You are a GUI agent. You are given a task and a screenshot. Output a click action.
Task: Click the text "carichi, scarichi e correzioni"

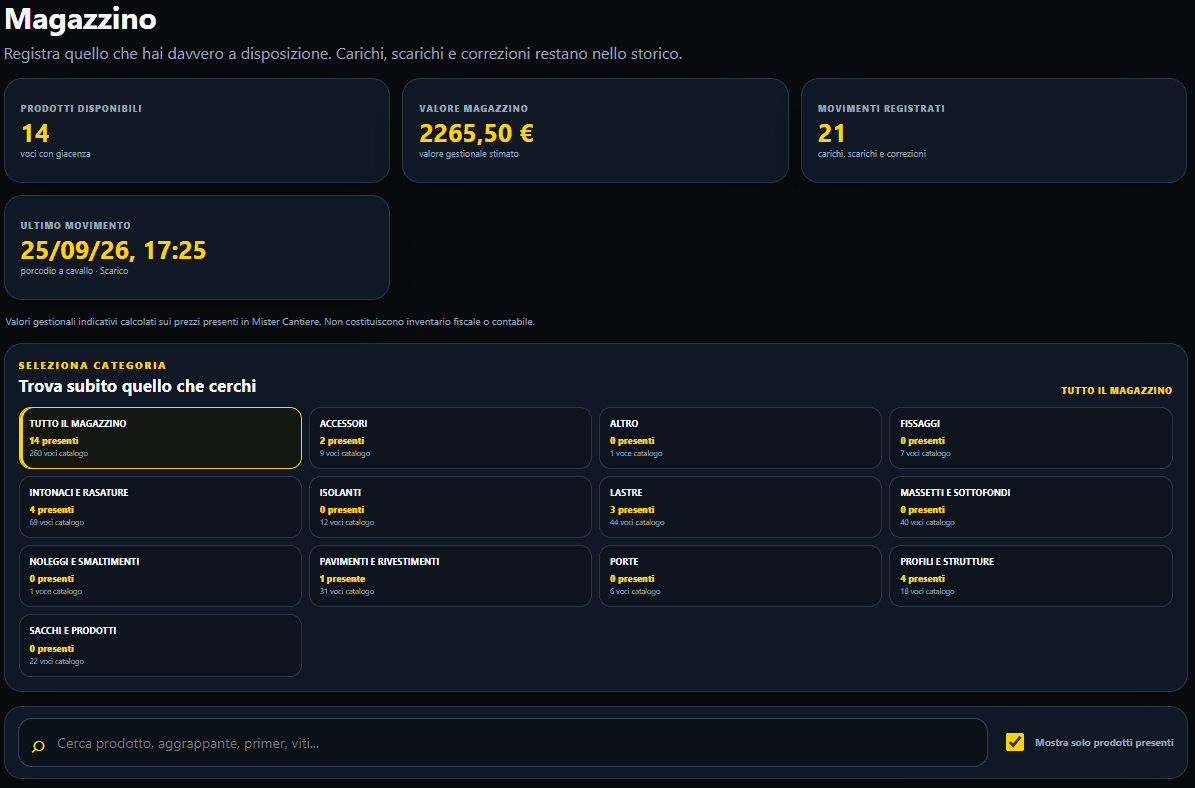click(x=872, y=154)
